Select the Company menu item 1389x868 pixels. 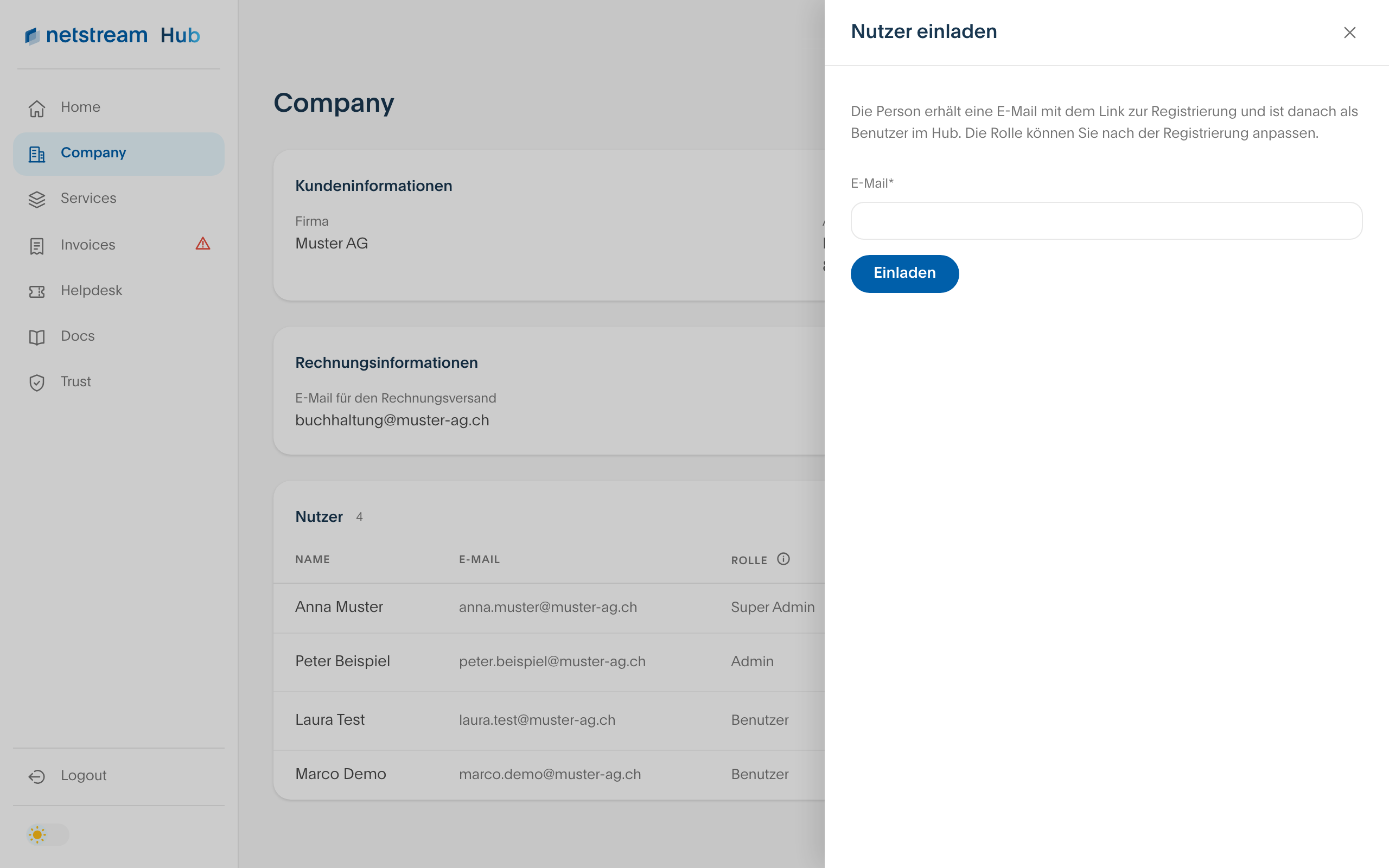coord(118,154)
